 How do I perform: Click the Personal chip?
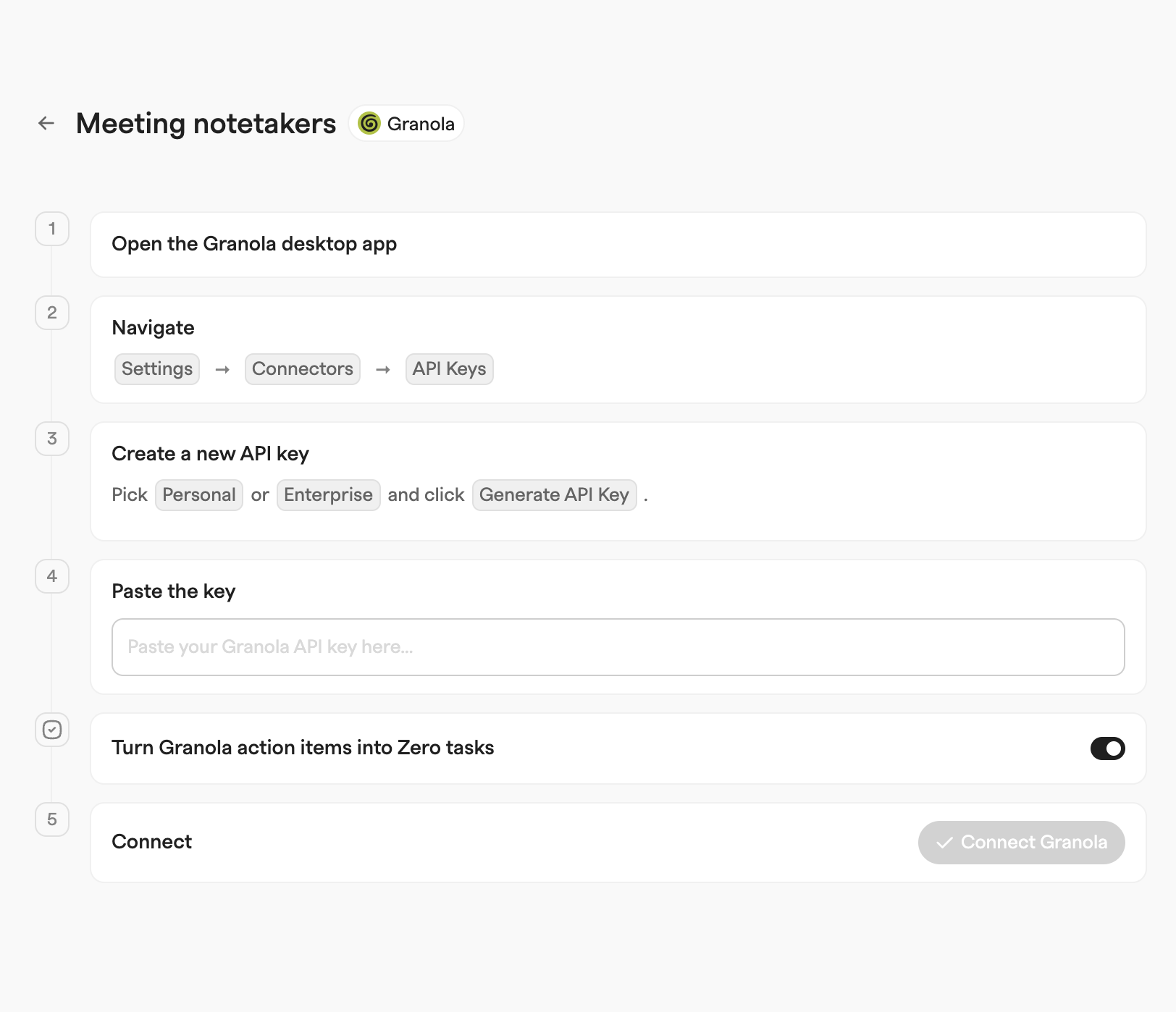point(199,495)
